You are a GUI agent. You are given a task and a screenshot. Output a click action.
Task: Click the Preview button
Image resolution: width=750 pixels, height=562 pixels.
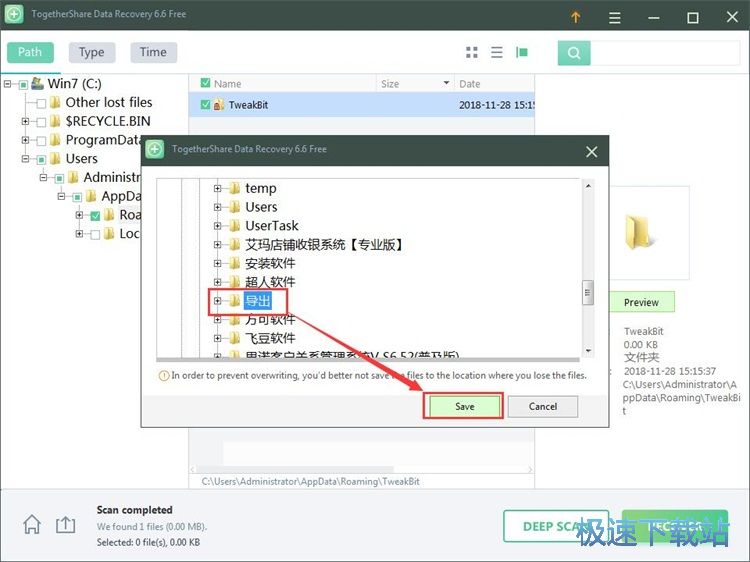click(x=641, y=302)
